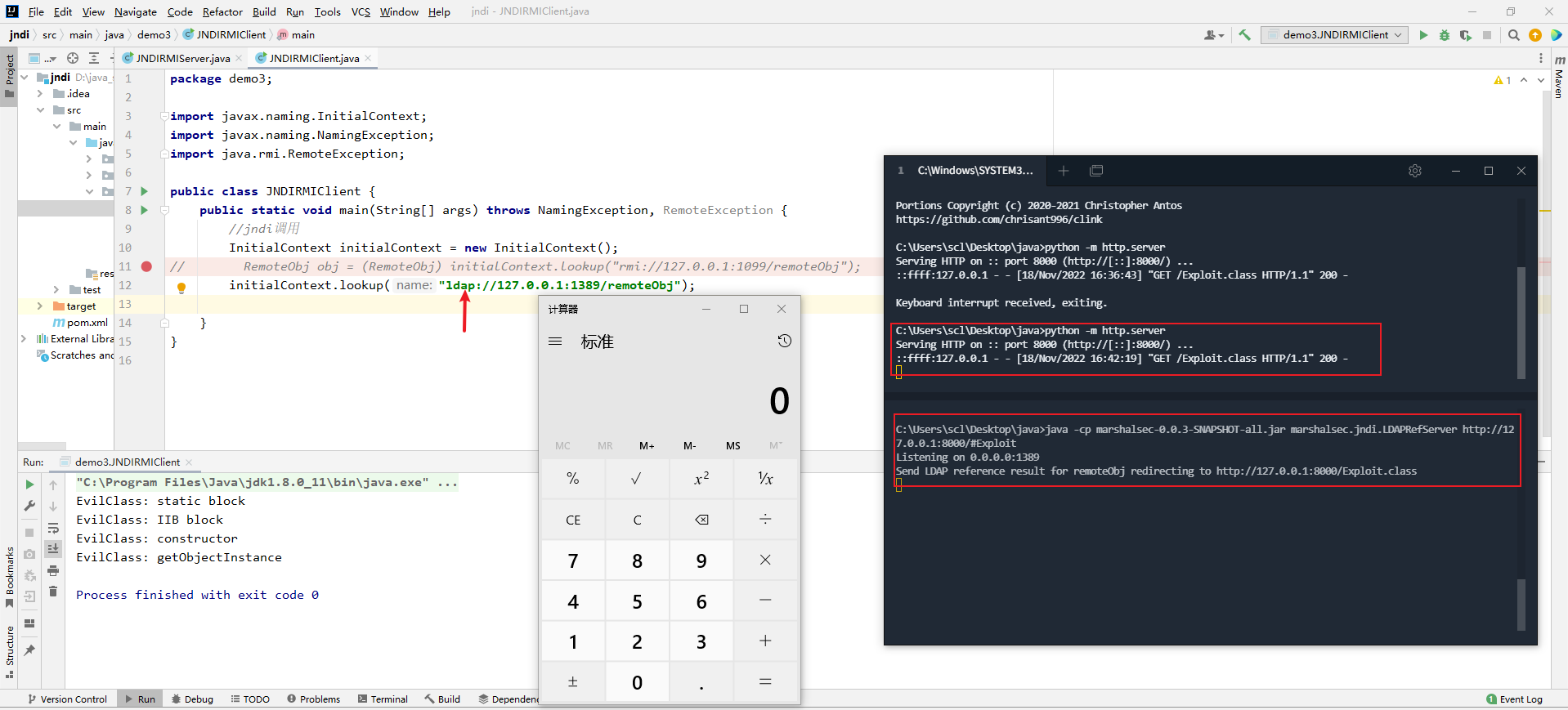Open Project view selector dropdown
Viewport: 1568px width, 710px height.
tap(42, 58)
